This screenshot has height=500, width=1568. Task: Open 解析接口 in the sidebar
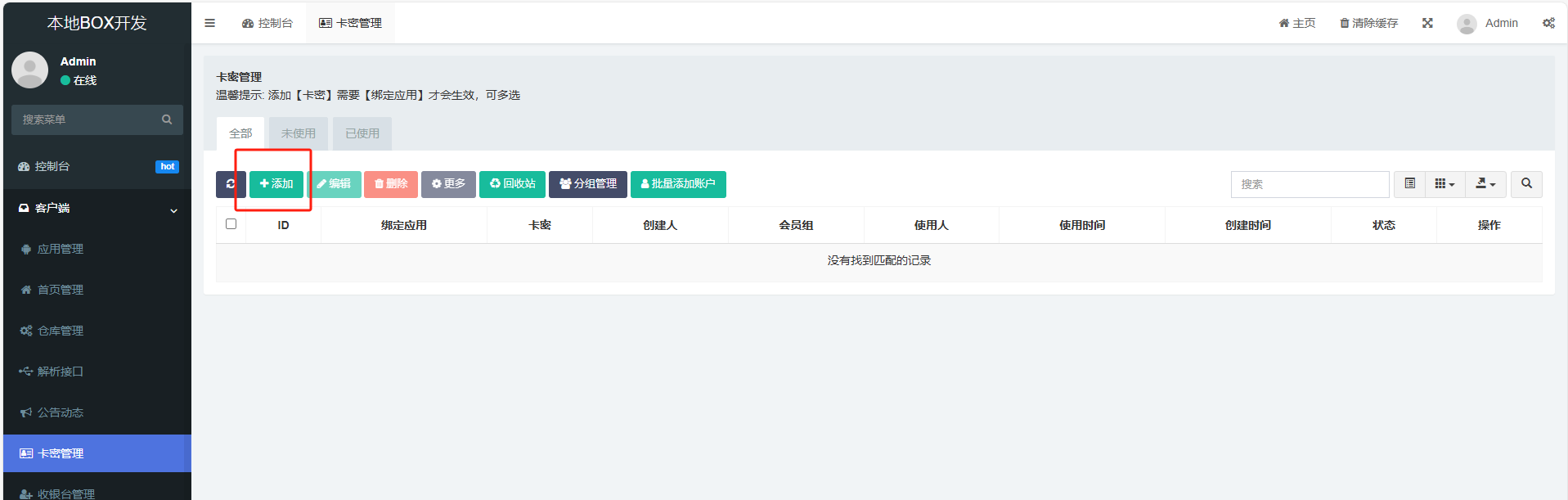(98, 372)
